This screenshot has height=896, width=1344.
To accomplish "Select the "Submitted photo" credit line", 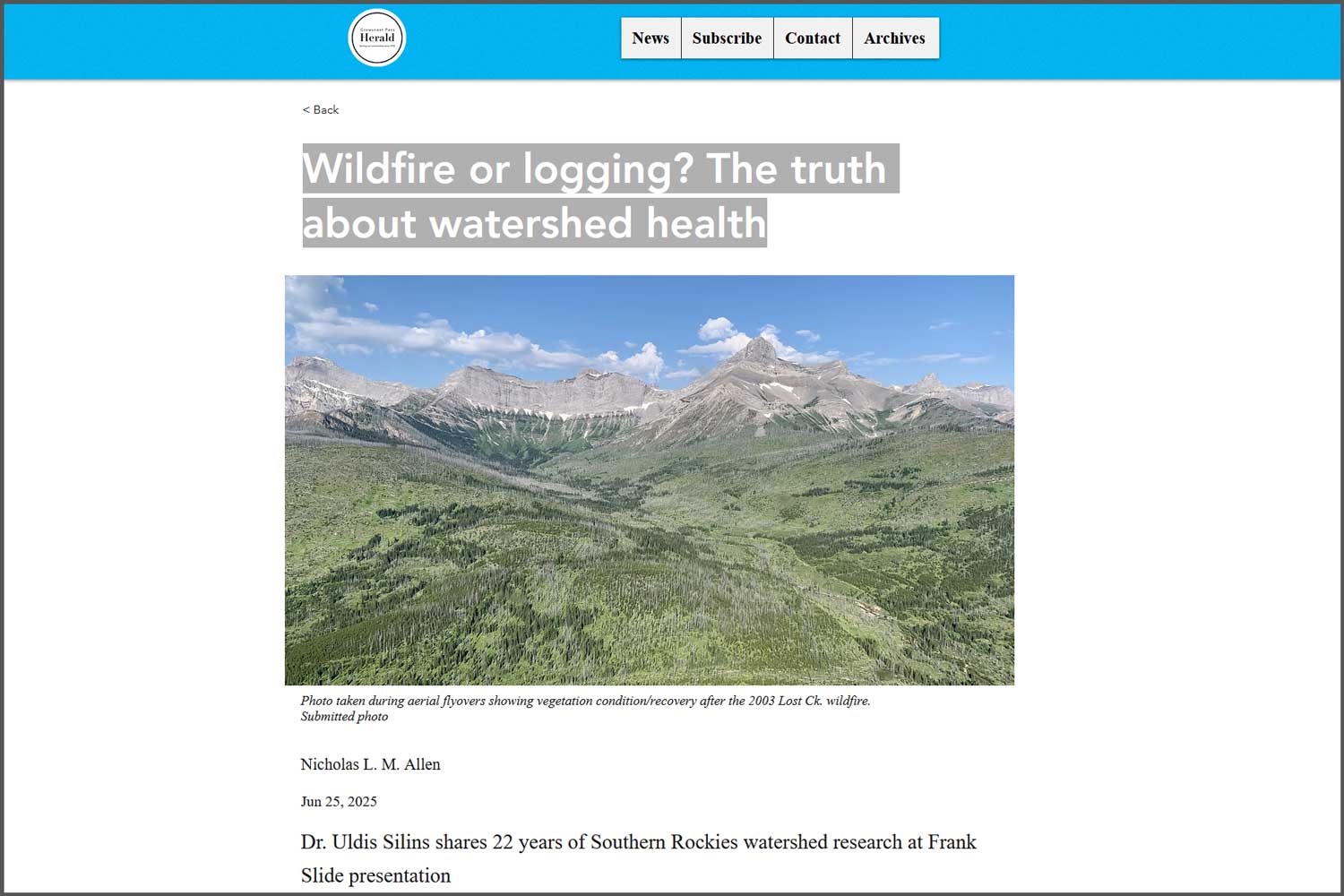I will [x=344, y=717].
